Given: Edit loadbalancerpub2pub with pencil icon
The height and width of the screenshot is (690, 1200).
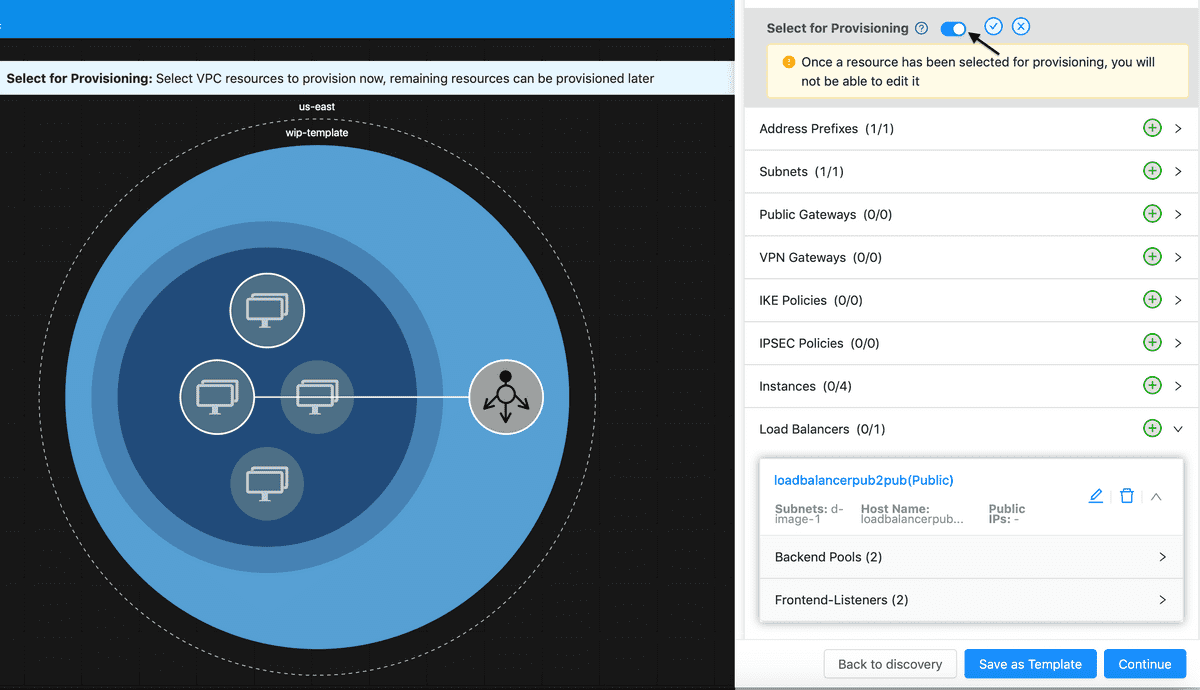Looking at the screenshot, I should click(x=1096, y=496).
